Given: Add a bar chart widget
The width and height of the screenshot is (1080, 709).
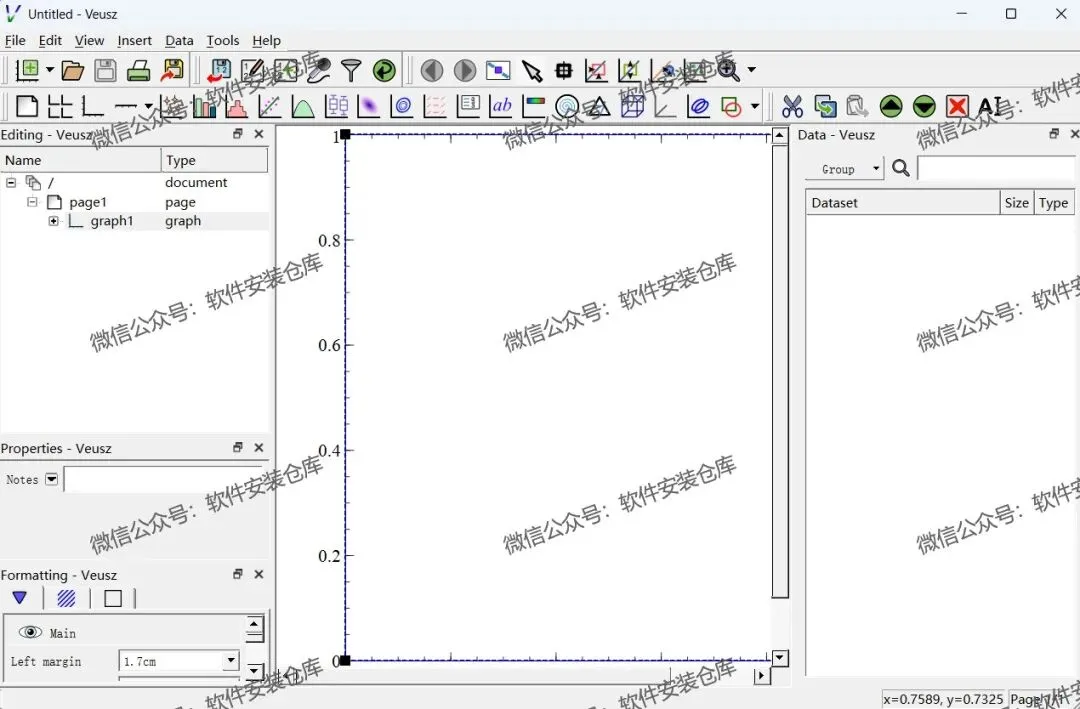Looking at the screenshot, I should [x=204, y=106].
